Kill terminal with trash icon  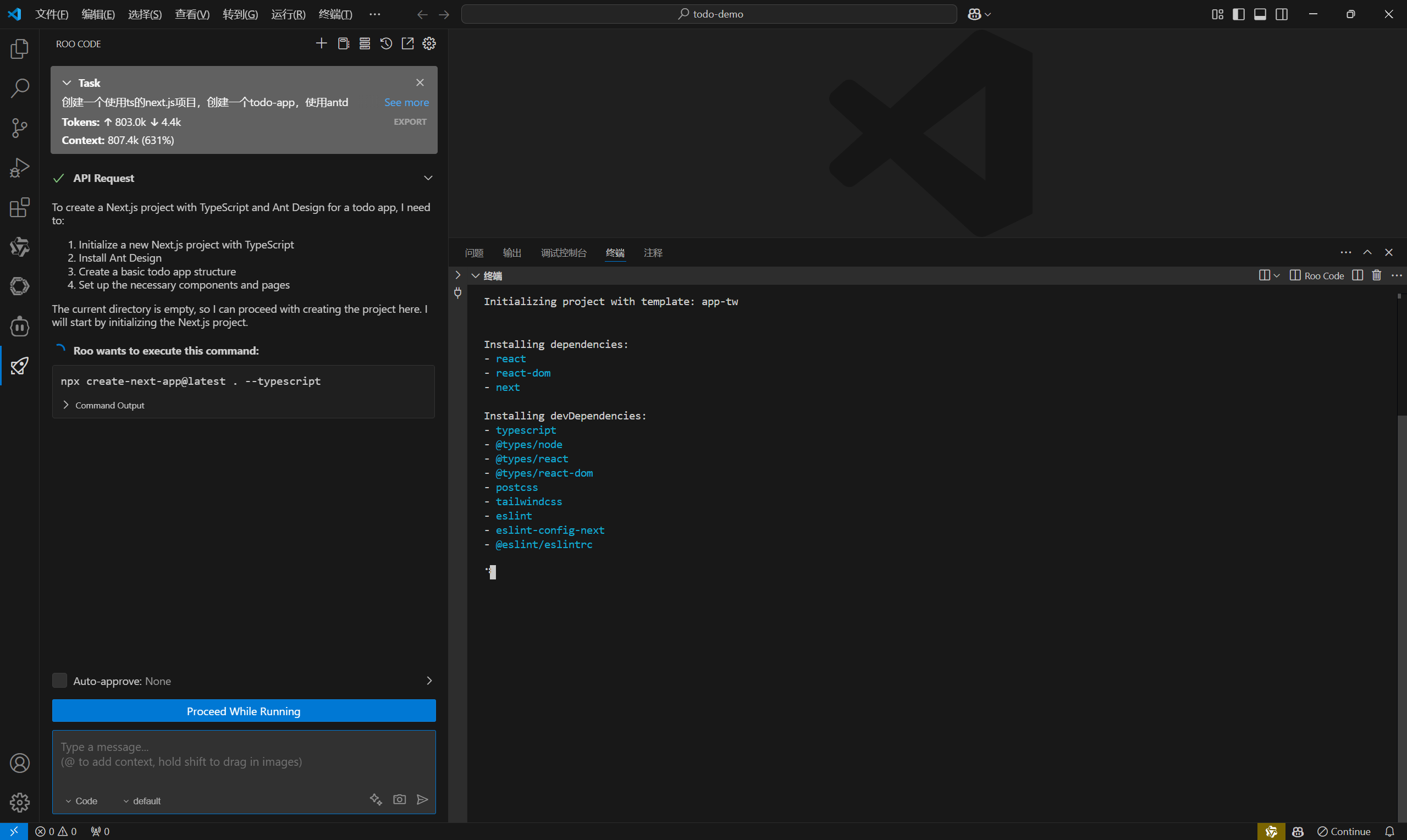1376,275
